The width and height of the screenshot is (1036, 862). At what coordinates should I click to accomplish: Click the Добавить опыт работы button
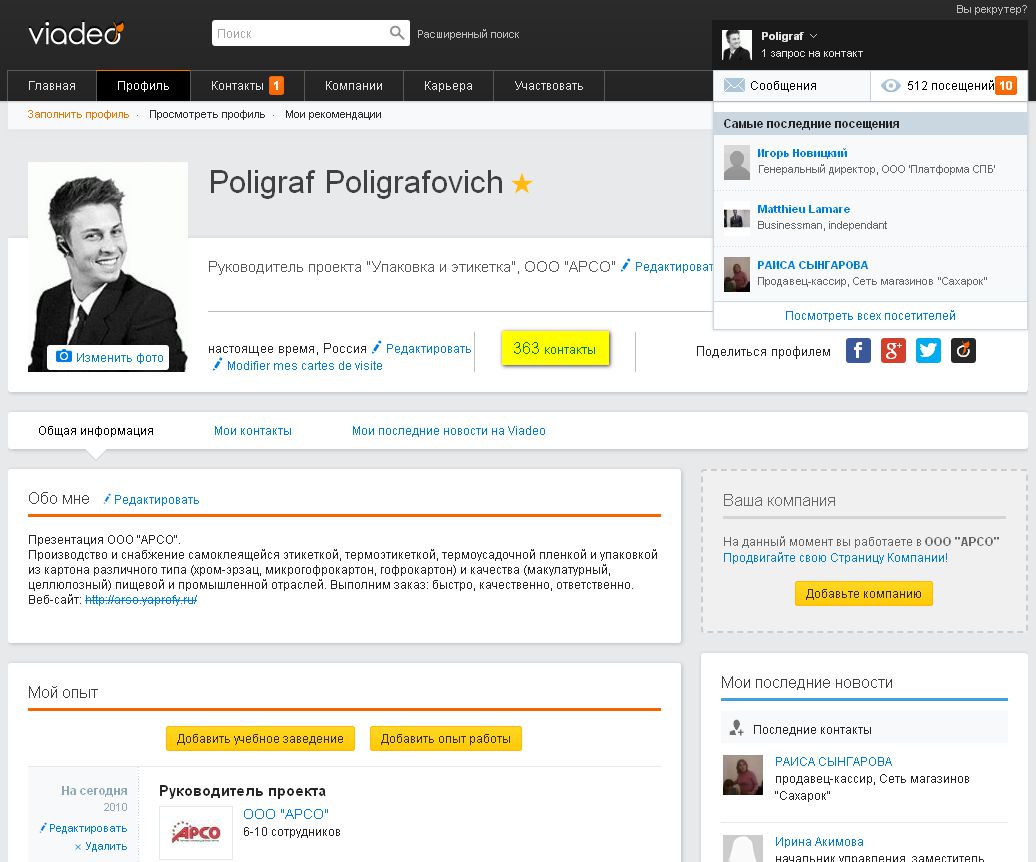coord(445,739)
